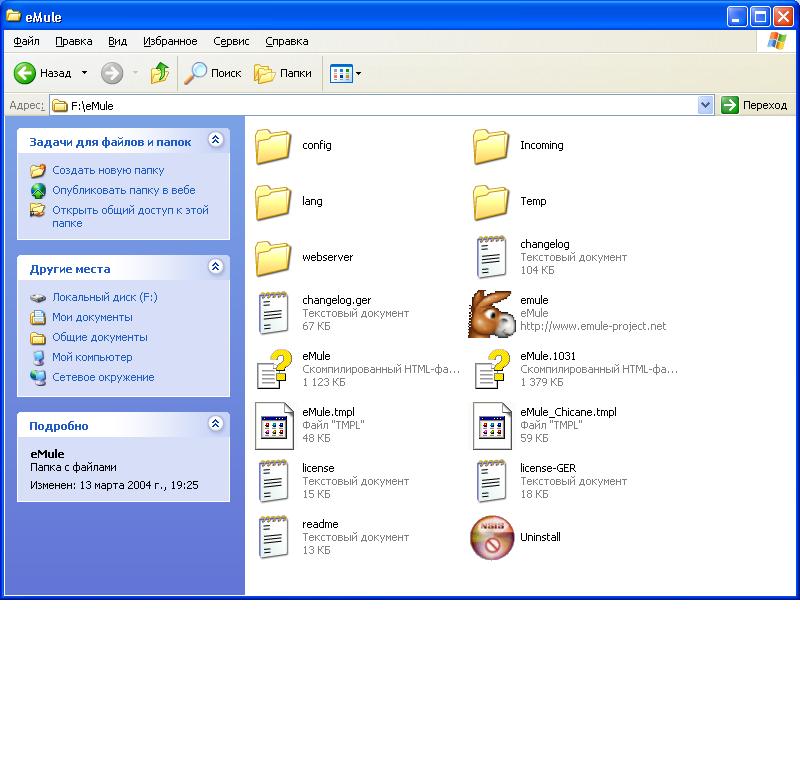
Task: Select the eMule compiled HTML help icon
Action: pos(274,369)
